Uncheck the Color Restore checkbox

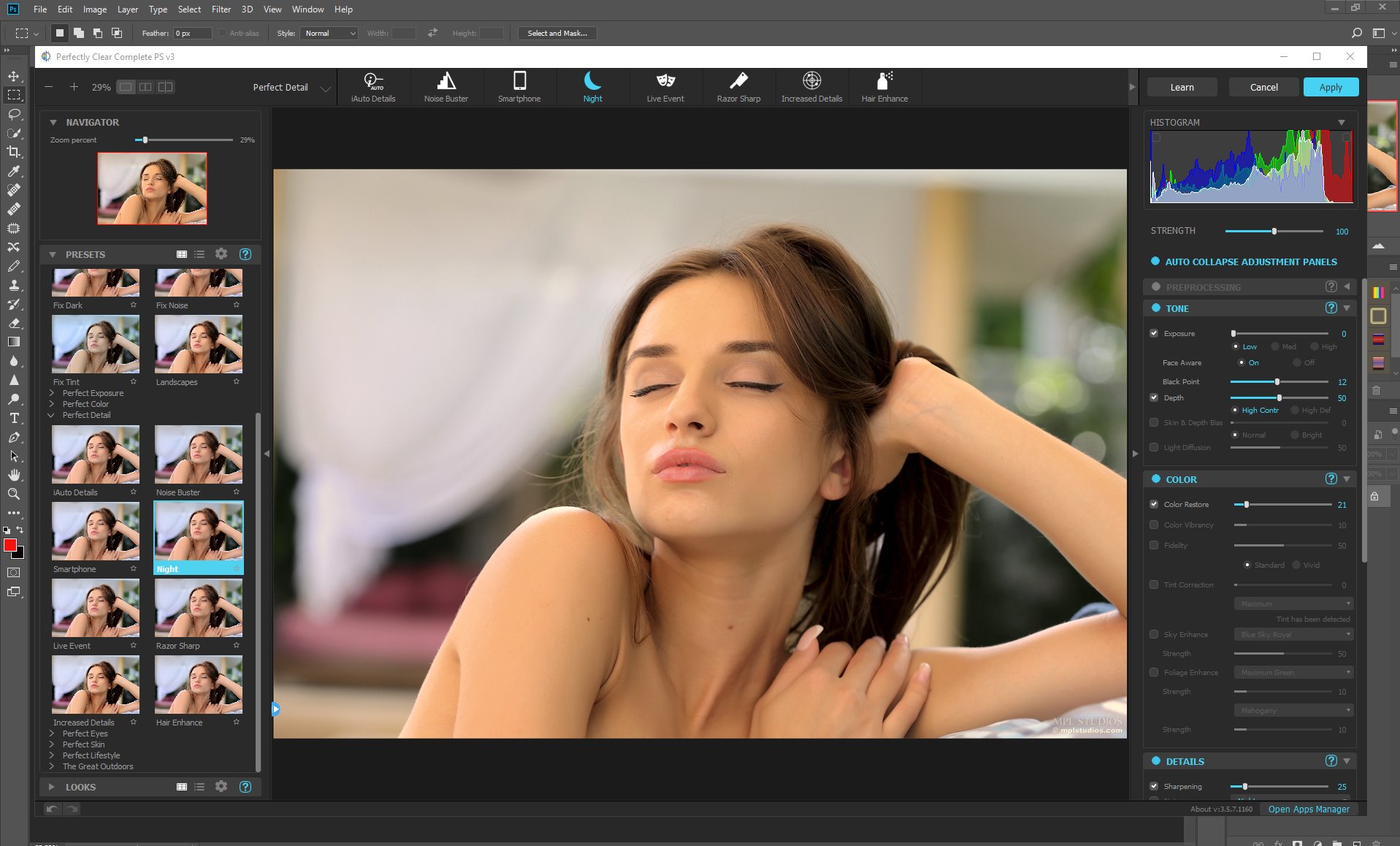(1154, 504)
